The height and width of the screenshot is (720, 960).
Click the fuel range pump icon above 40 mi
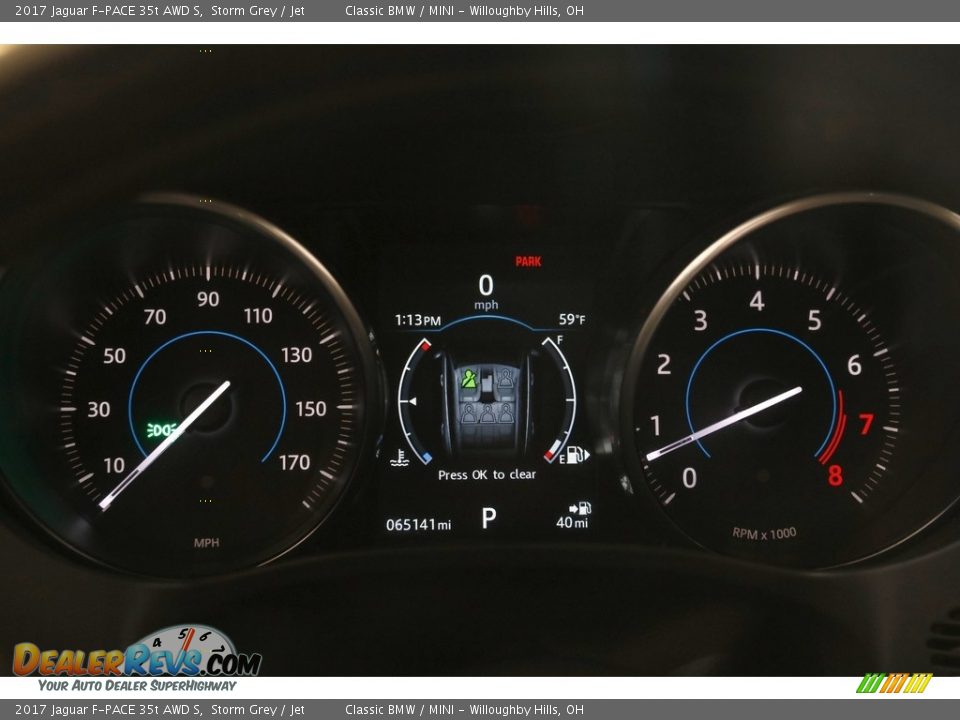pyautogui.click(x=580, y=508)
